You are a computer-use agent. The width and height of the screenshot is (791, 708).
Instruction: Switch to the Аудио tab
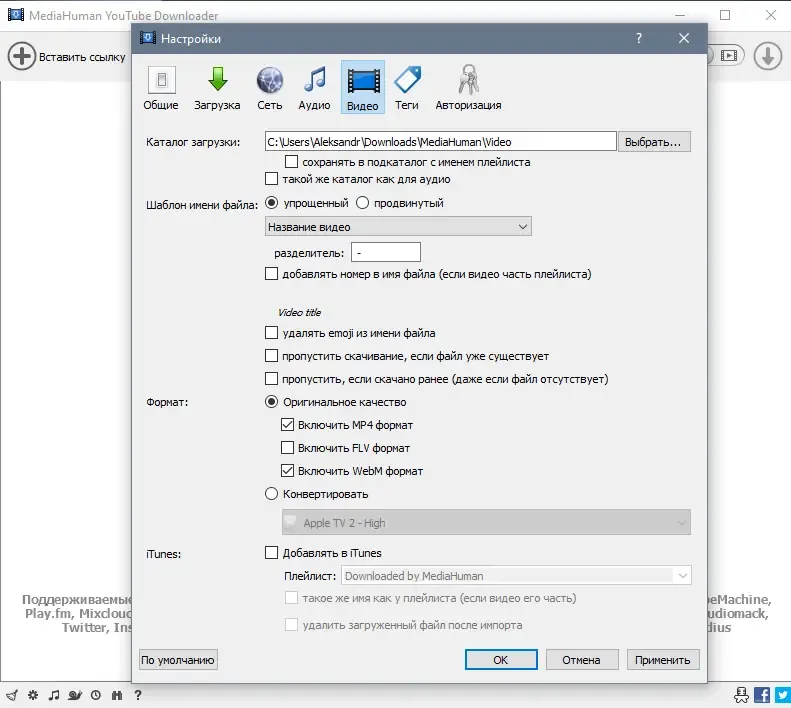(x=314, y=88)
